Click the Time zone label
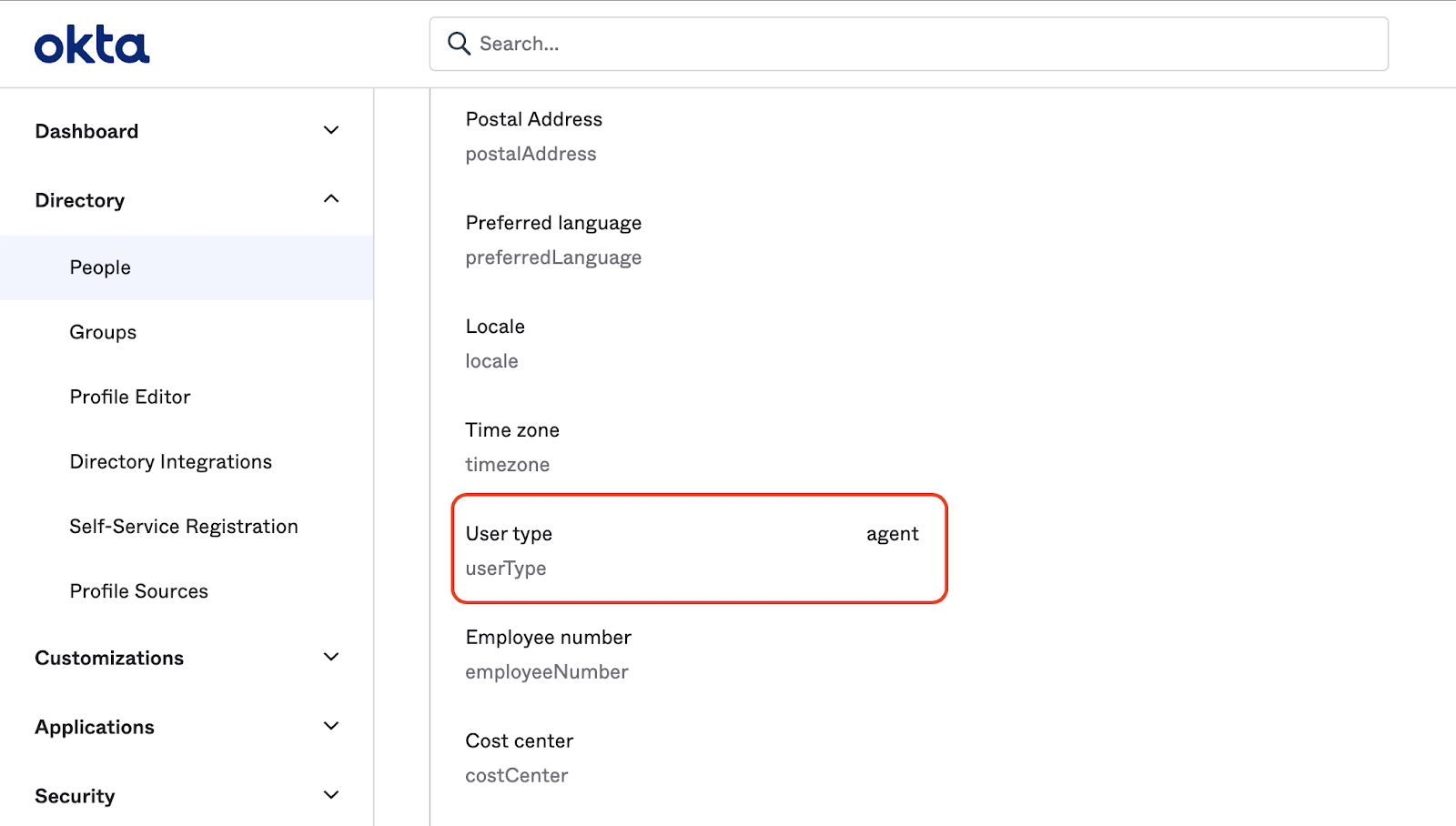Viewport: 1456px width, 826px height. coord(512,430)
